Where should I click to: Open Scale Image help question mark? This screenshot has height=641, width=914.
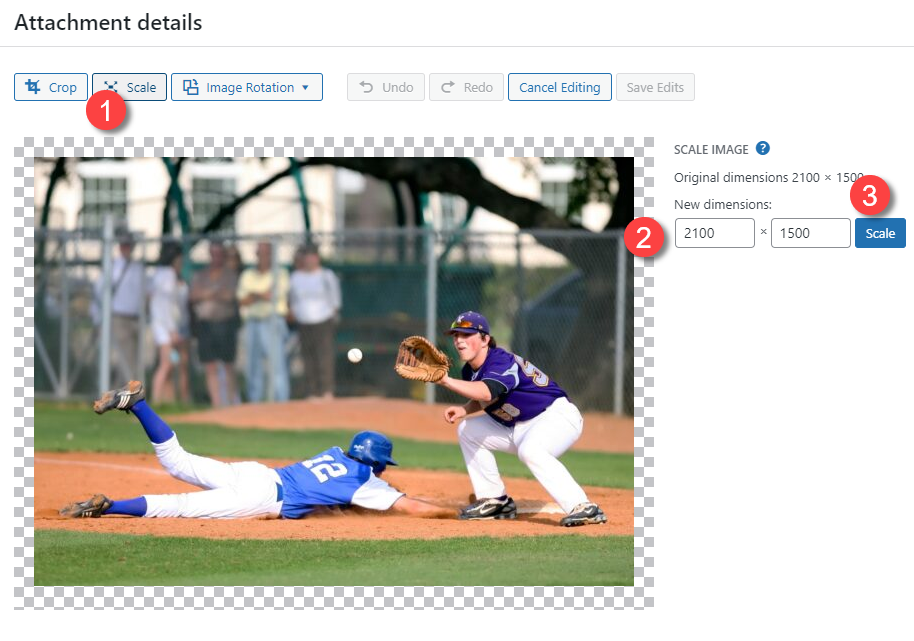point(762,148)
